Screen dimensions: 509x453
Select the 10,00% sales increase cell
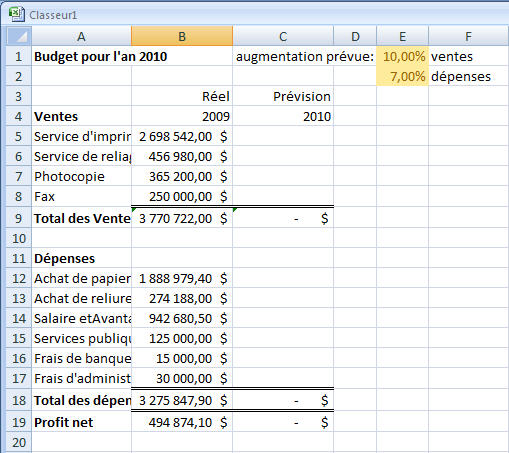[x=403, y=56]
